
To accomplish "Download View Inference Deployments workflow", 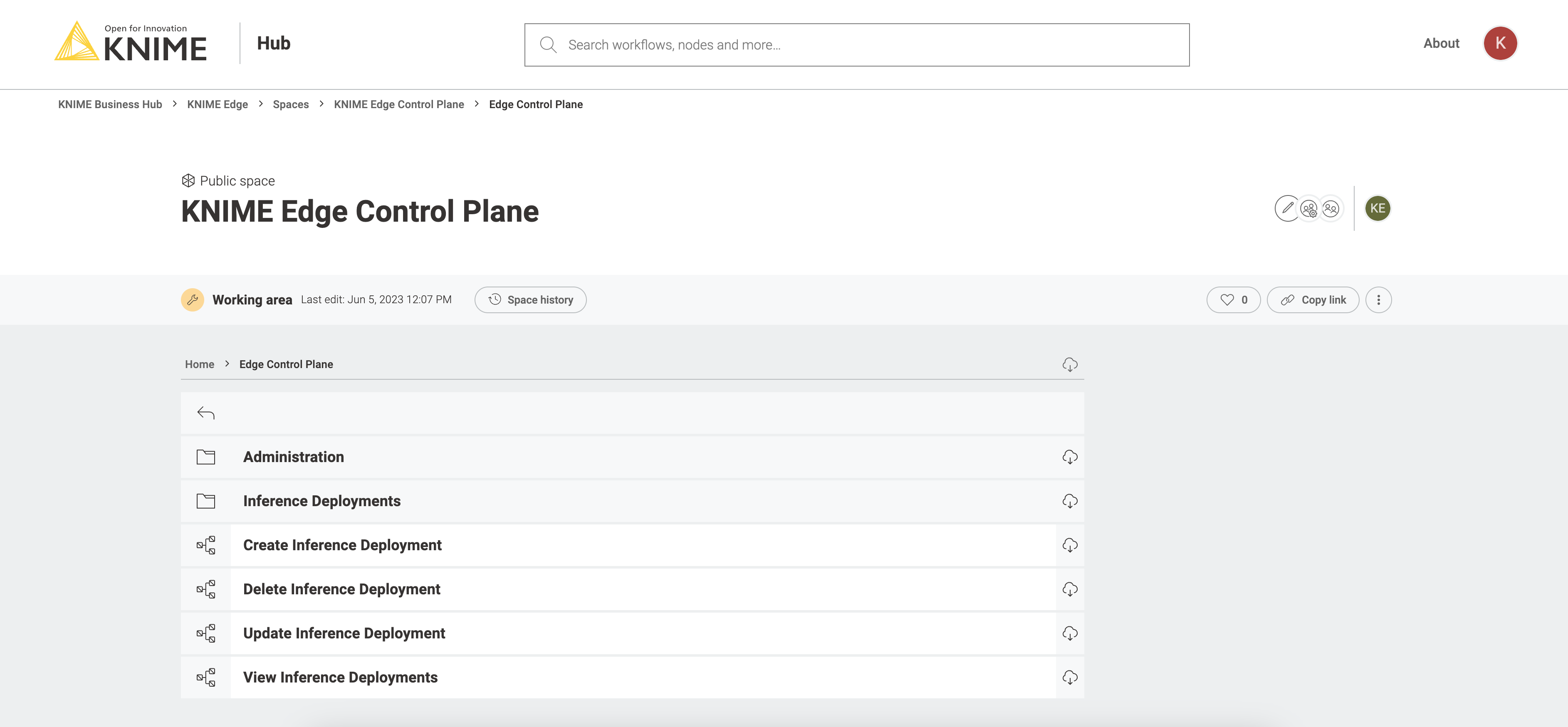I will pyautogui.click(x=1069, y=678).
